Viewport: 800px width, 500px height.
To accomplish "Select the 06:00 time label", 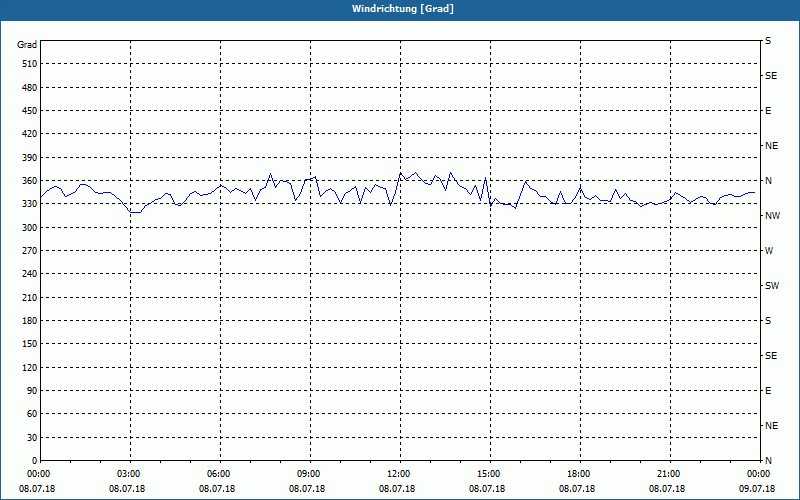I will pyautogui.click(x=220, y=474).
